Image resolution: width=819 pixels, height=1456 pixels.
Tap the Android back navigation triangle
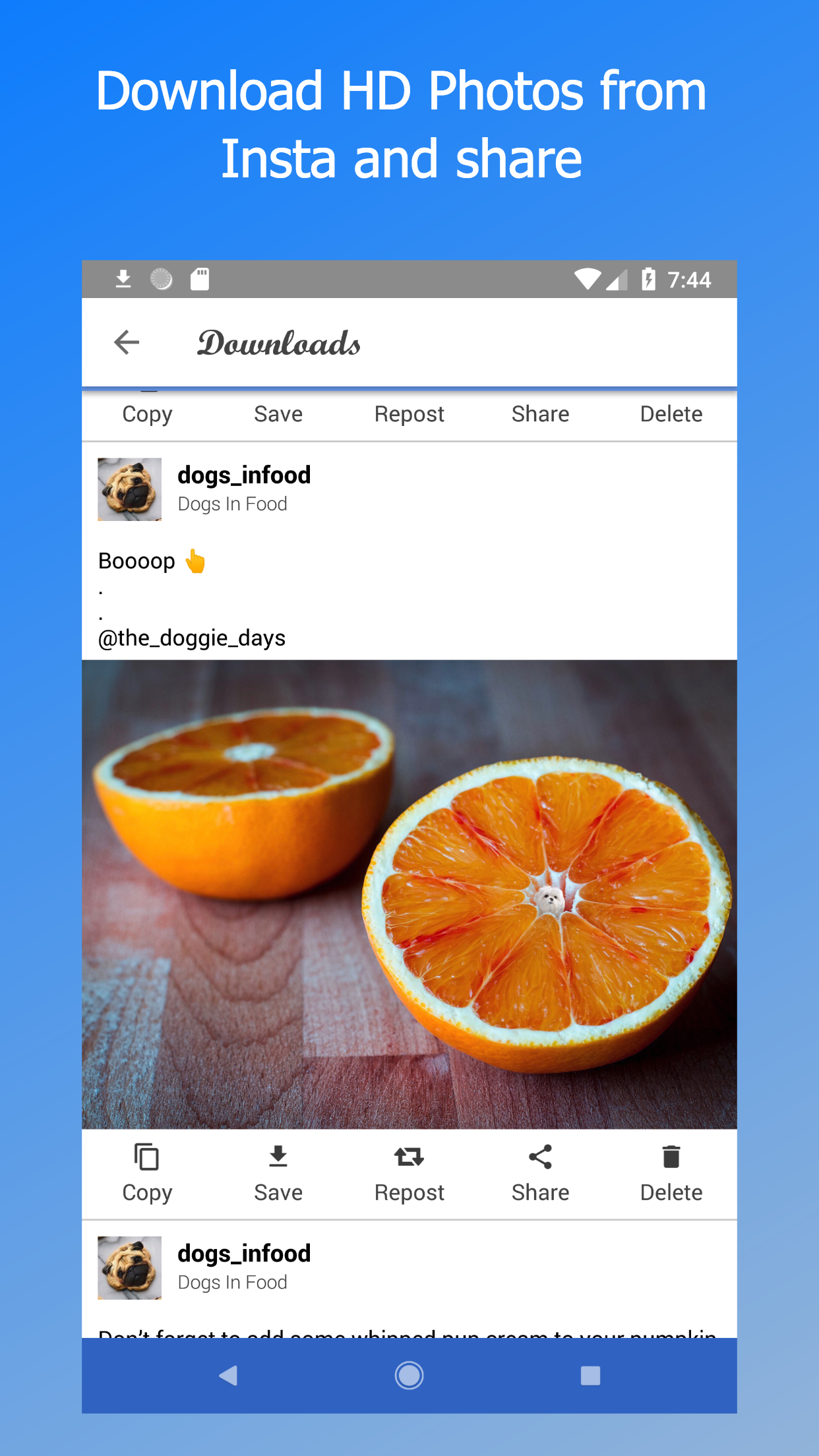click(x=228, y=1376)
